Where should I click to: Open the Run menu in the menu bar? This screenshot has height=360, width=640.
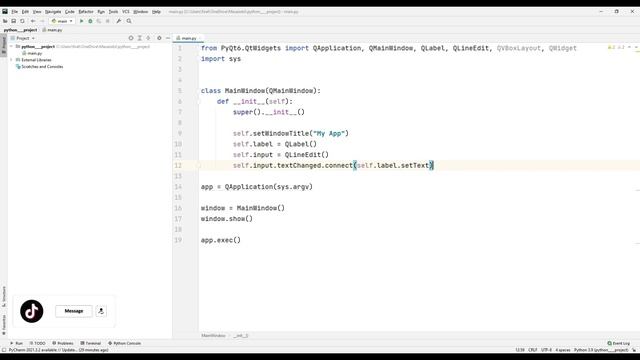point(101,12)
